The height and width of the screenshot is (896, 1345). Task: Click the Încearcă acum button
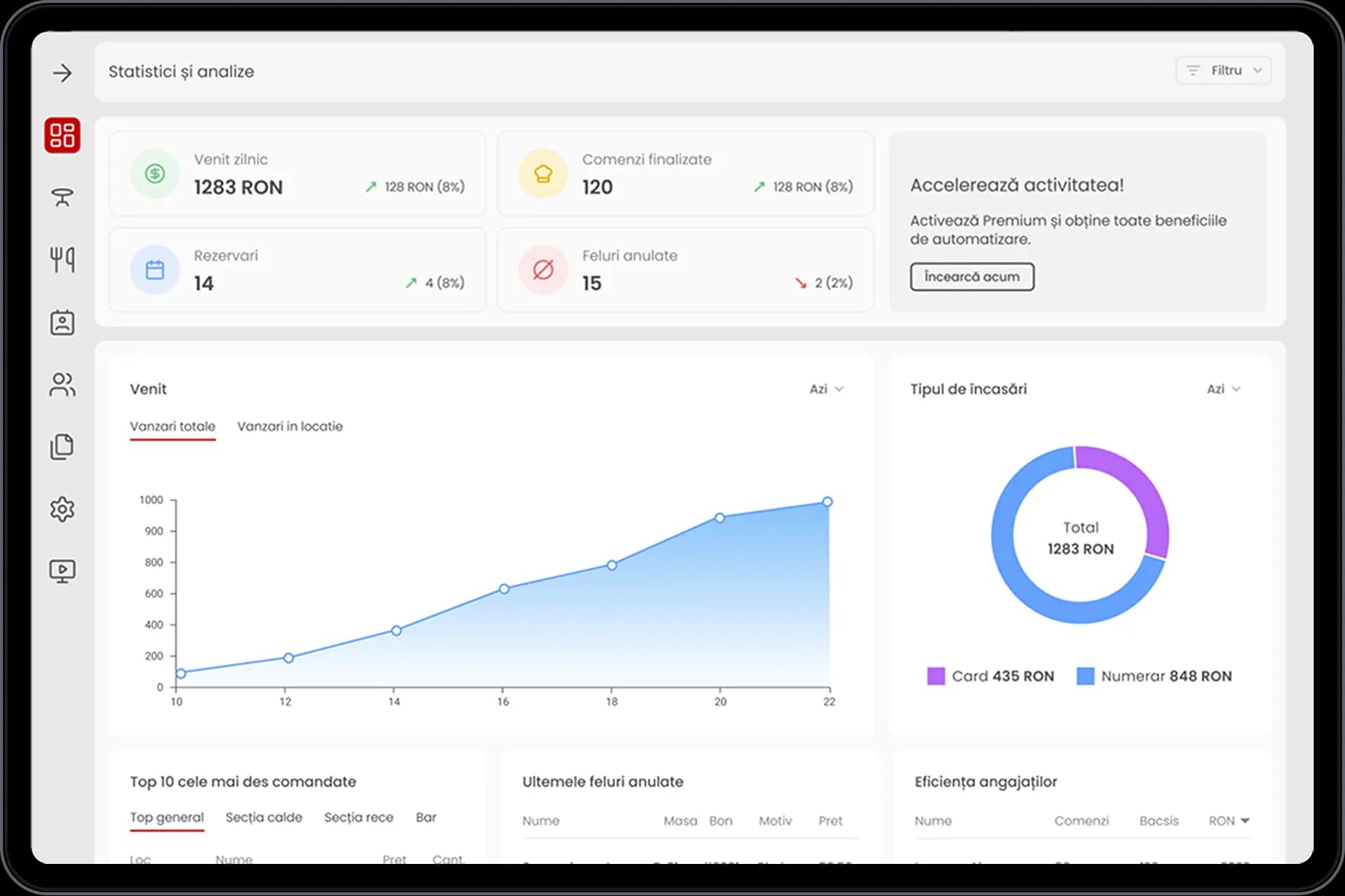(x=971, y=277)
